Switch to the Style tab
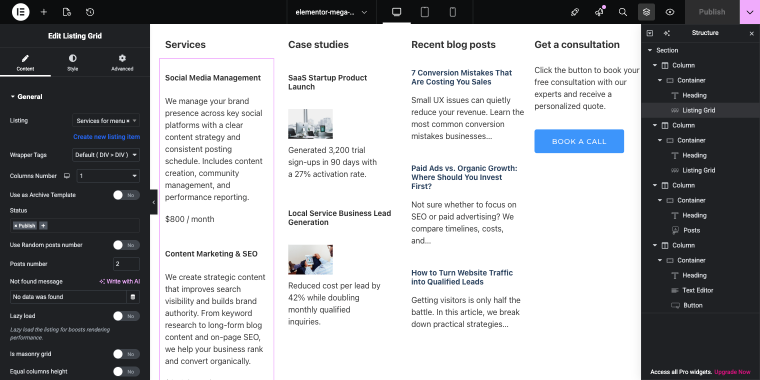This screenshot has width=760, height=380. [72, 63]
